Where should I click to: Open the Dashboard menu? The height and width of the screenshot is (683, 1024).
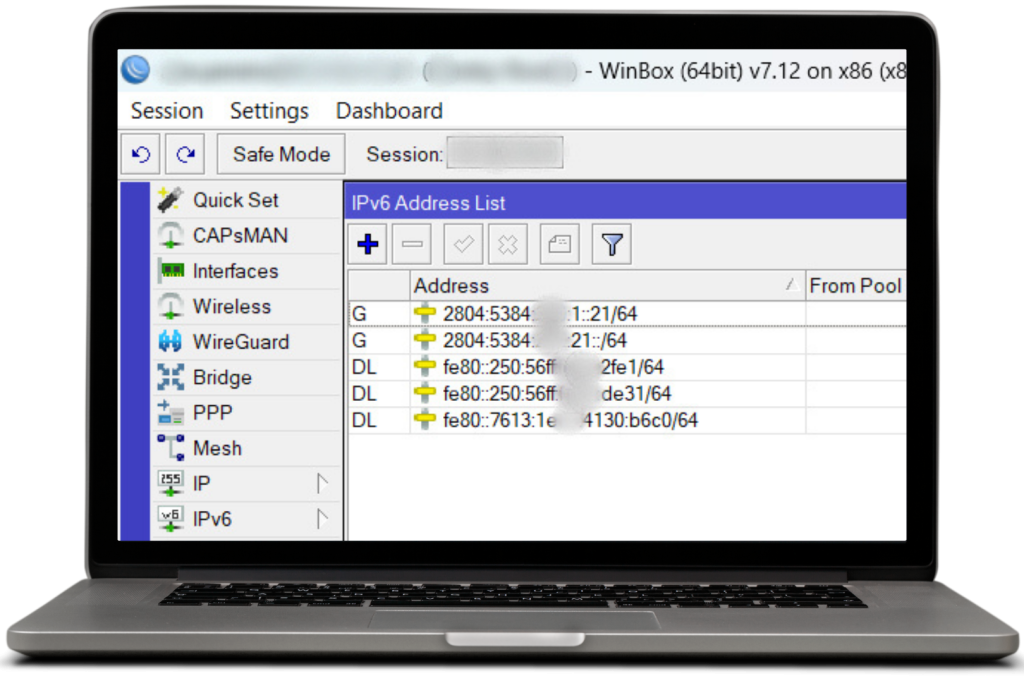[x=389, y=111]
